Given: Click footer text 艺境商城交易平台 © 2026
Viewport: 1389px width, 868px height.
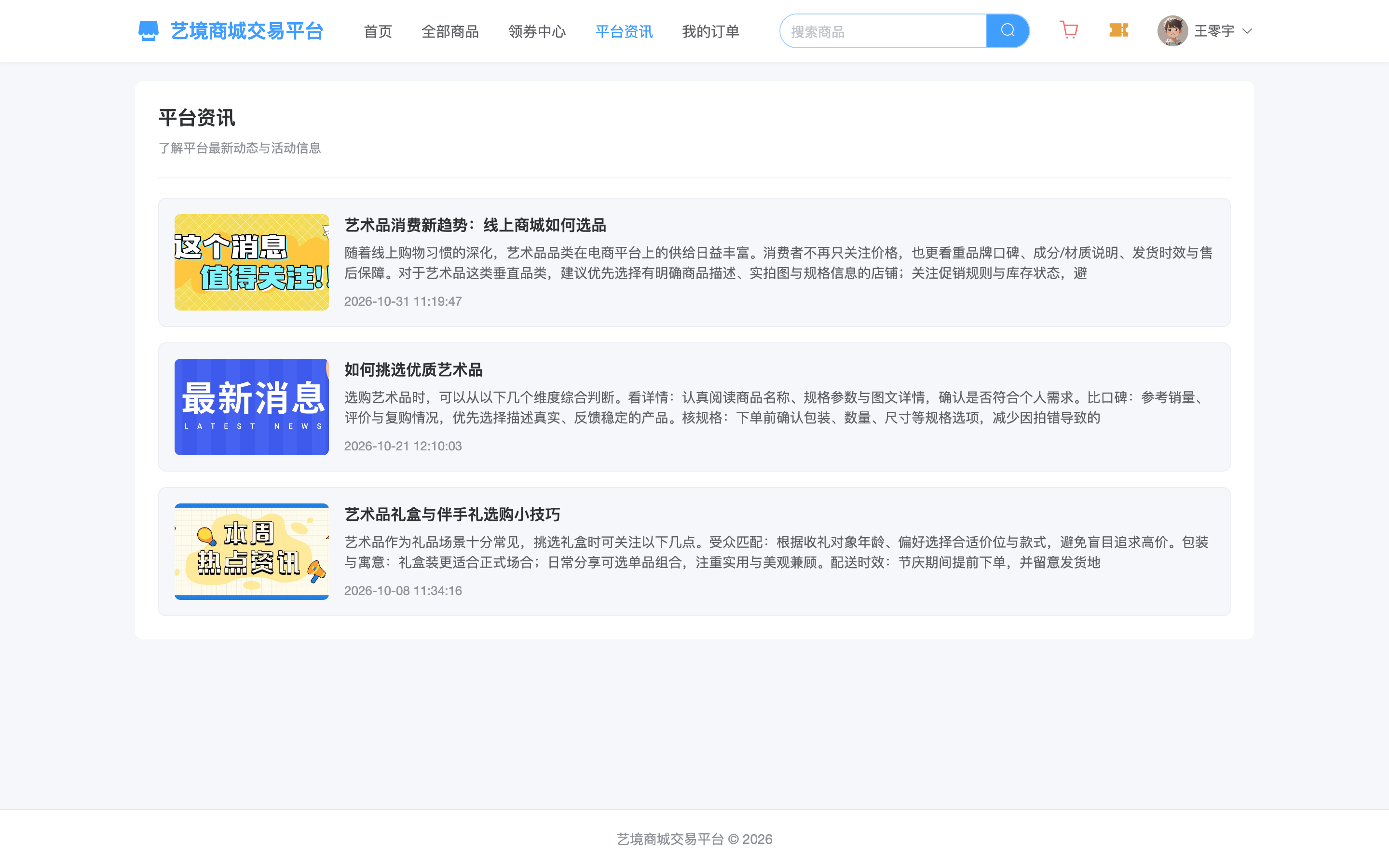Looking at the screenshot, I should [x=694, y=839].
